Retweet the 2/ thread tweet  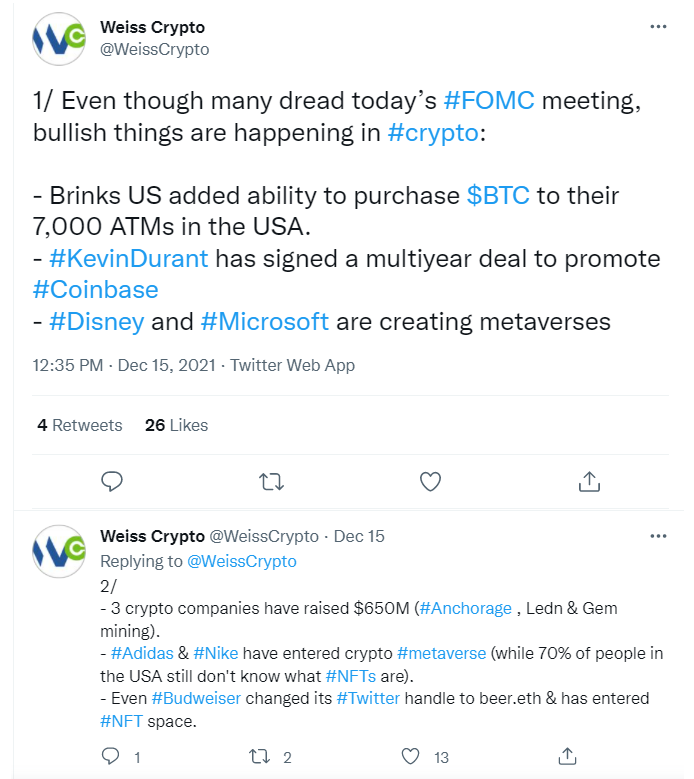pyautogui.click(x=259, y=757)
